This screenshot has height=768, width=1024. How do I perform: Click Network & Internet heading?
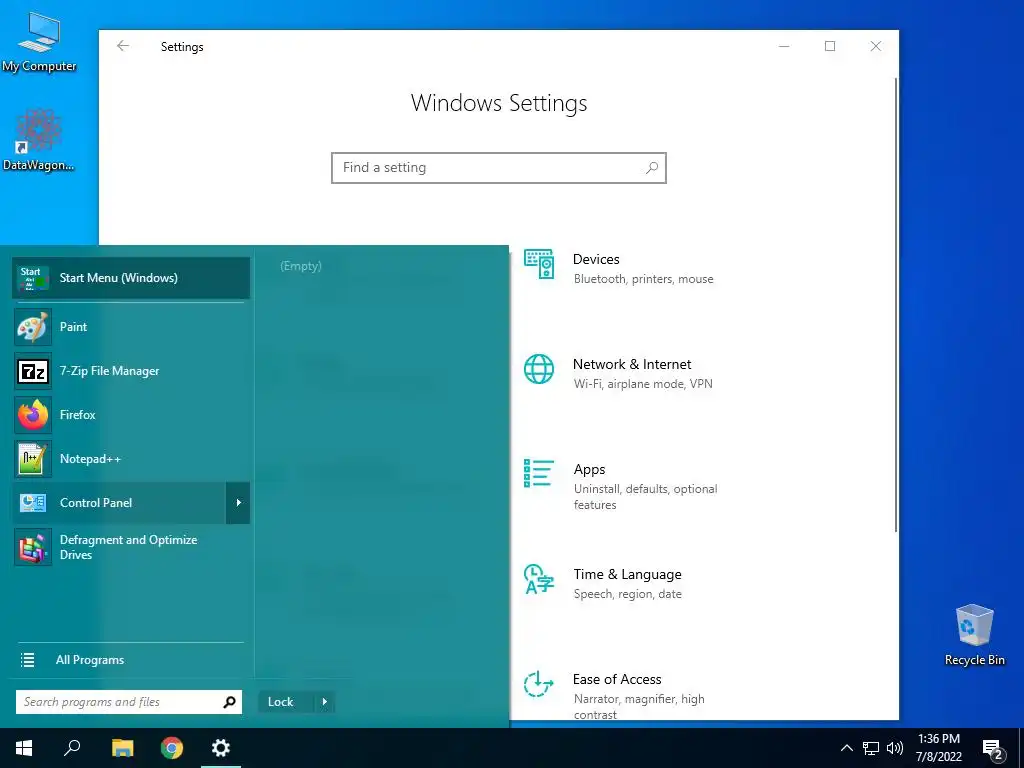coord(632,364)
